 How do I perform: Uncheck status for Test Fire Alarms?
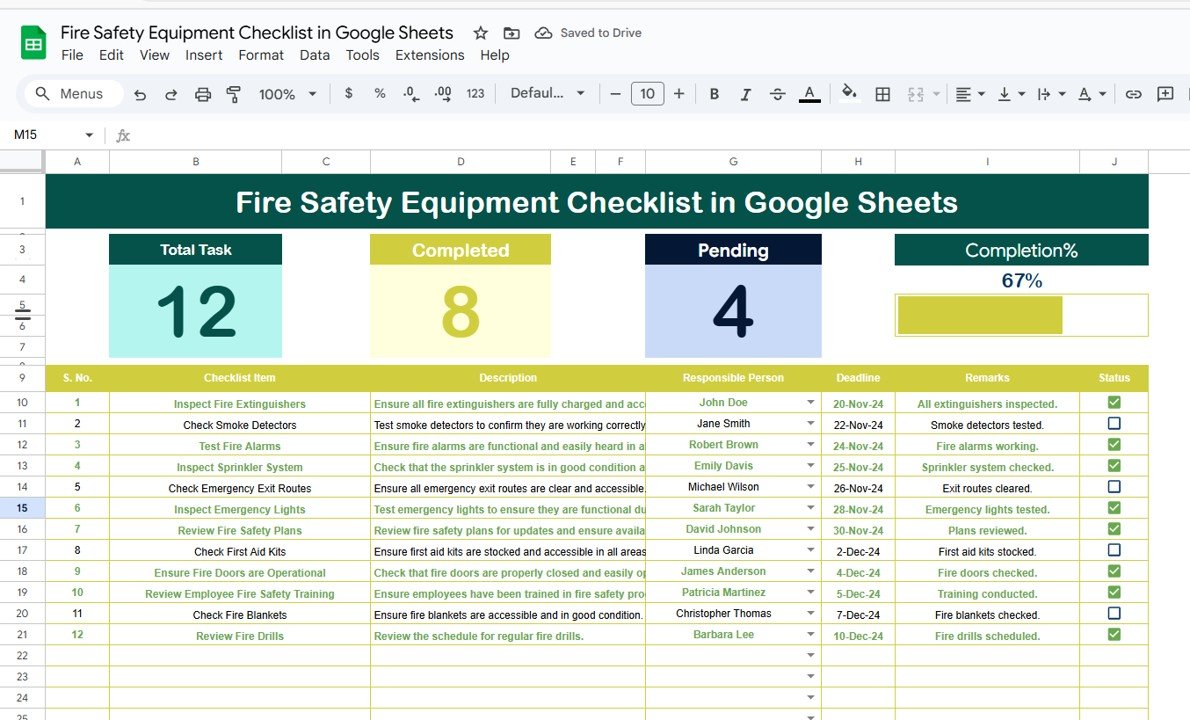(x=1114, y=445)
